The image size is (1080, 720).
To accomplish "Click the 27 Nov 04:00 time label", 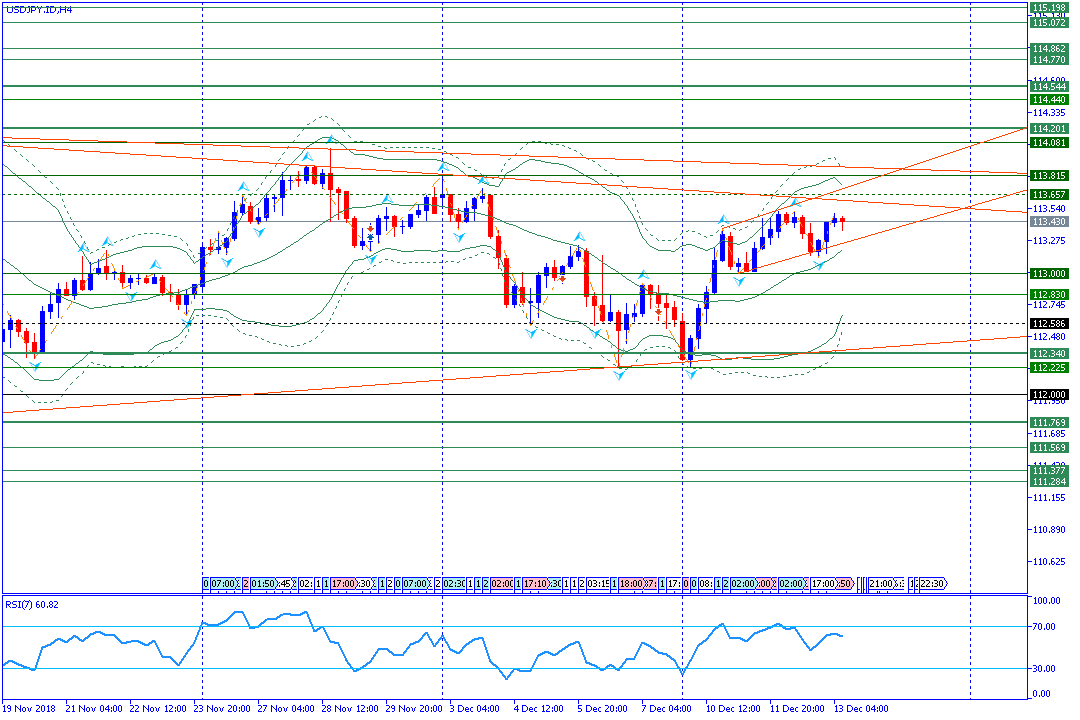I will click(286, 709).
